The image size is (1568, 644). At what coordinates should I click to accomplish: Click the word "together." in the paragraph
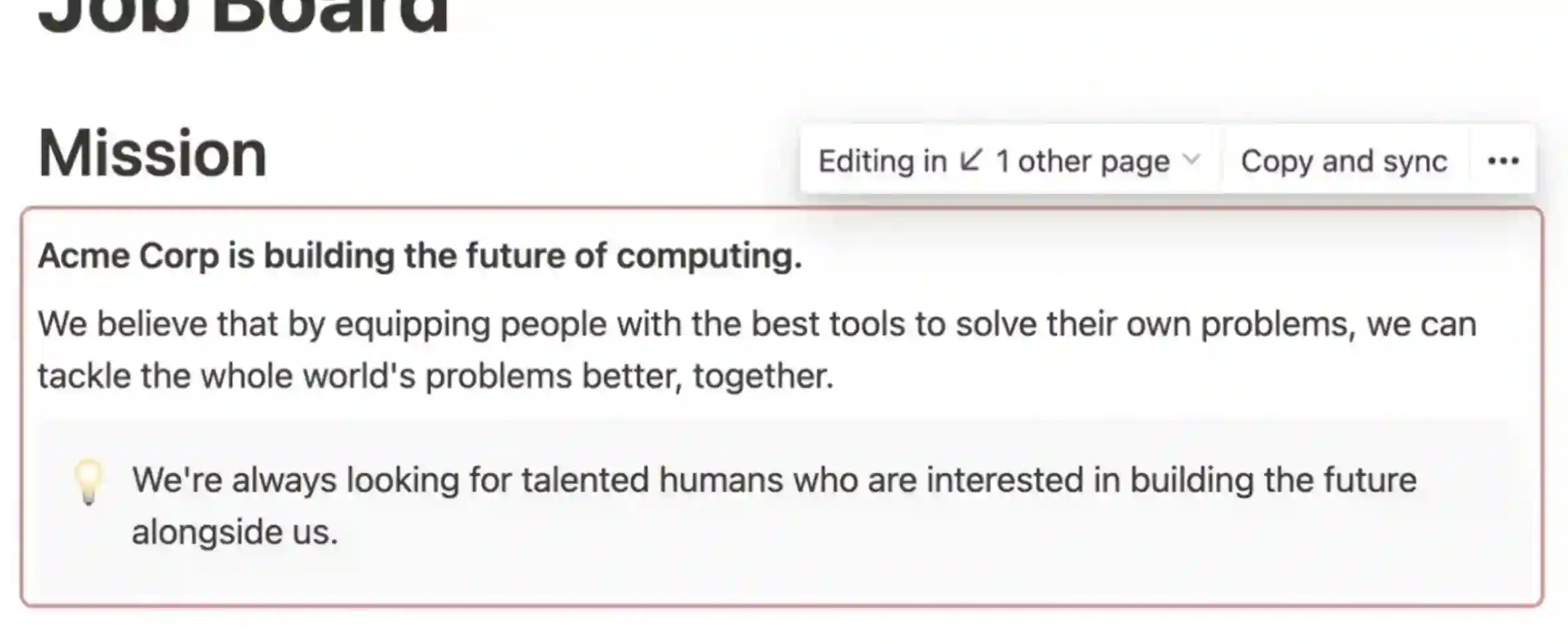pos(763,376)
